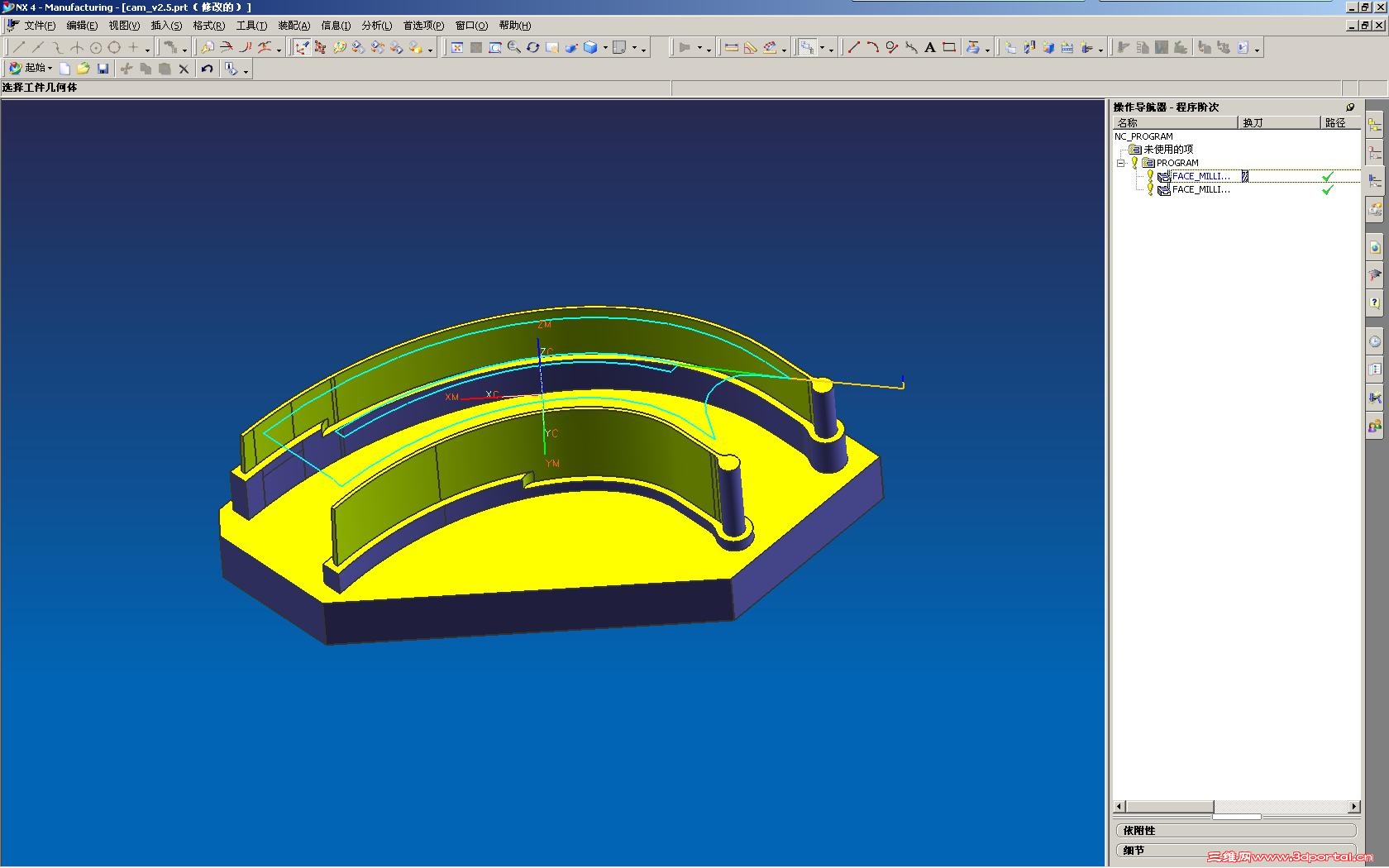Screen dimensions: 1389x868
Task: Click the selection filter icon
Action: tap(807, 48)
